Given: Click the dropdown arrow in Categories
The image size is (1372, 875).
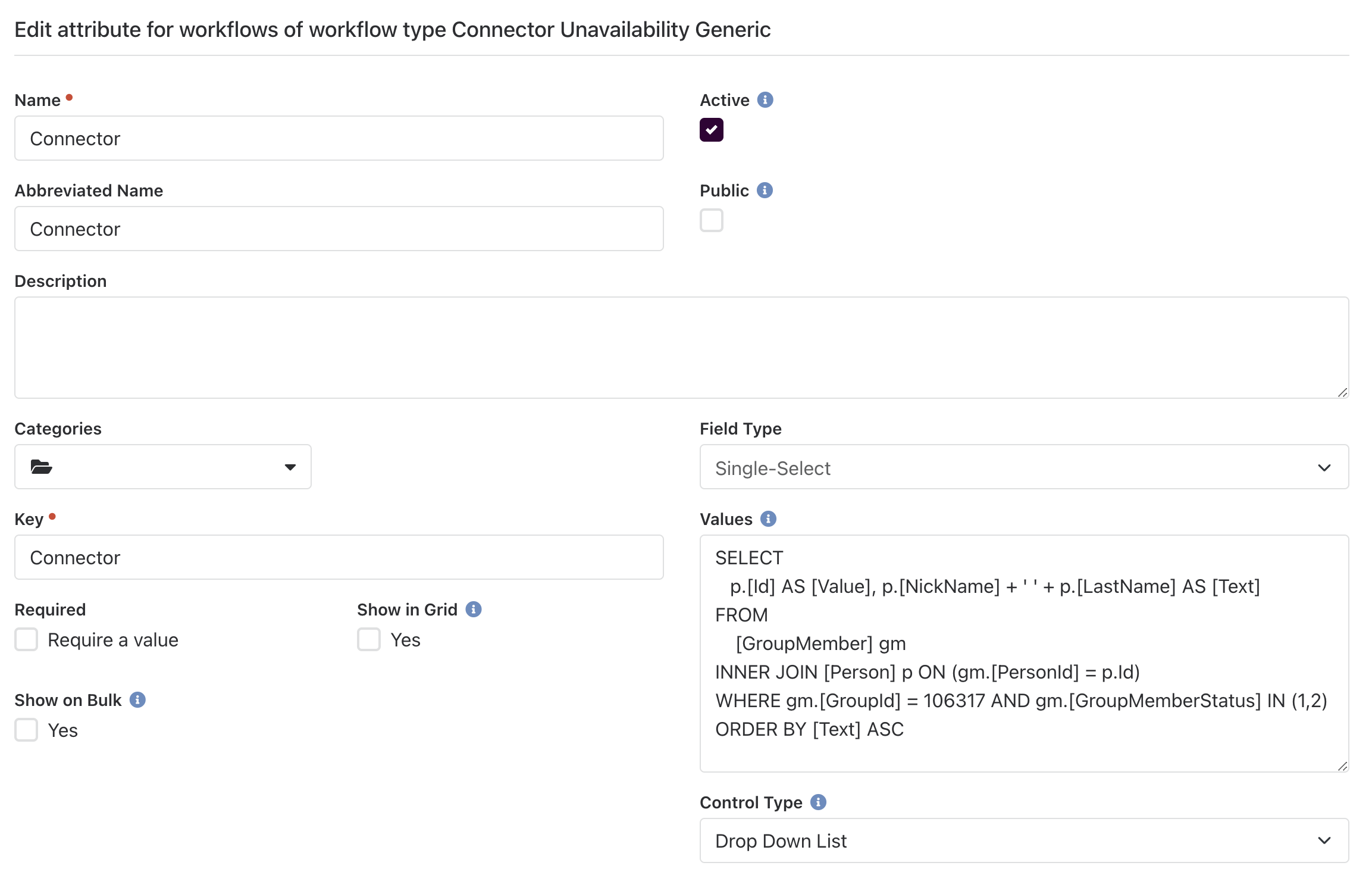Looking at the screenshot, I should click(290, 467).
